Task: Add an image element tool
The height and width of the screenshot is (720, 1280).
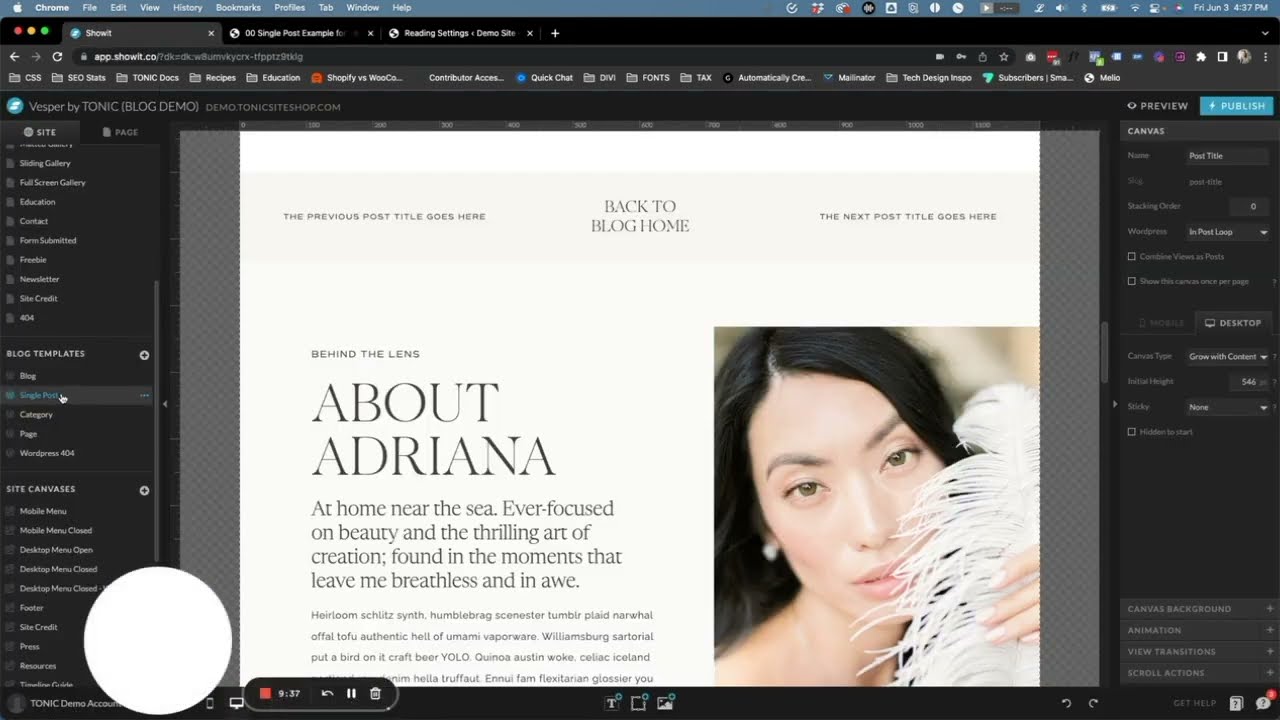Action: (x=665, y=703)
